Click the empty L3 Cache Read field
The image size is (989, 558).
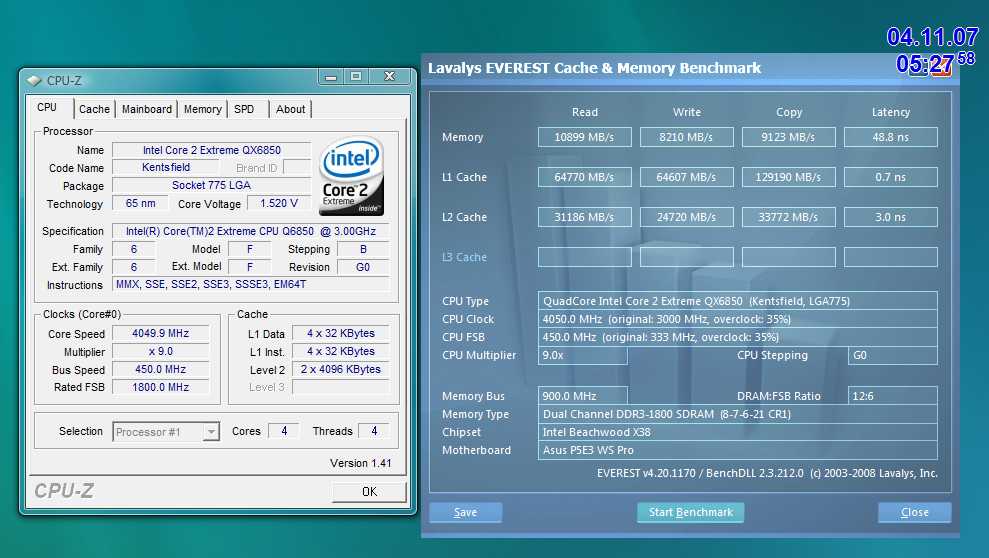point(584,257)
